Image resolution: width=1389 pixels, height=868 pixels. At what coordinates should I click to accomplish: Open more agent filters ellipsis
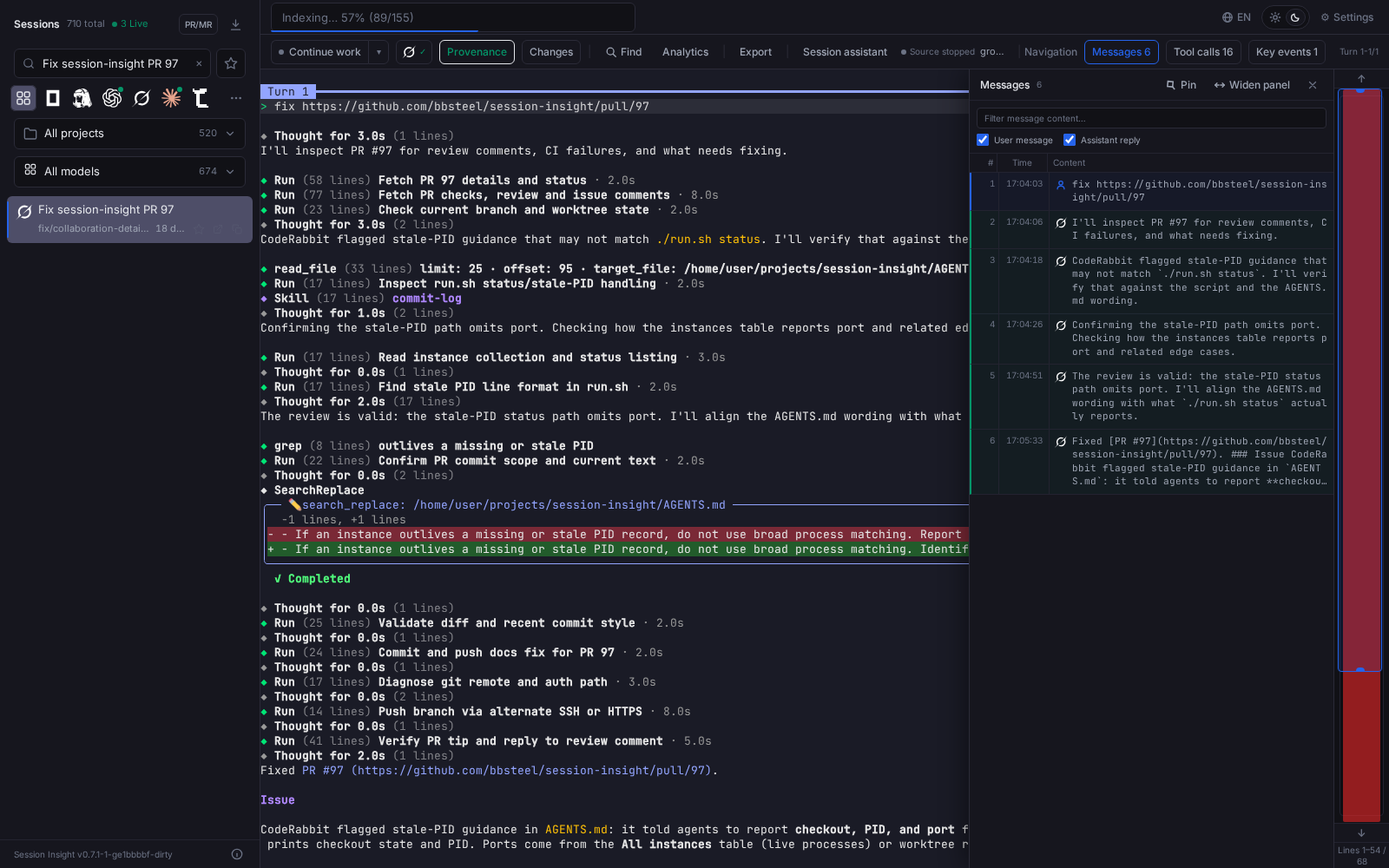tap(236, 98)
